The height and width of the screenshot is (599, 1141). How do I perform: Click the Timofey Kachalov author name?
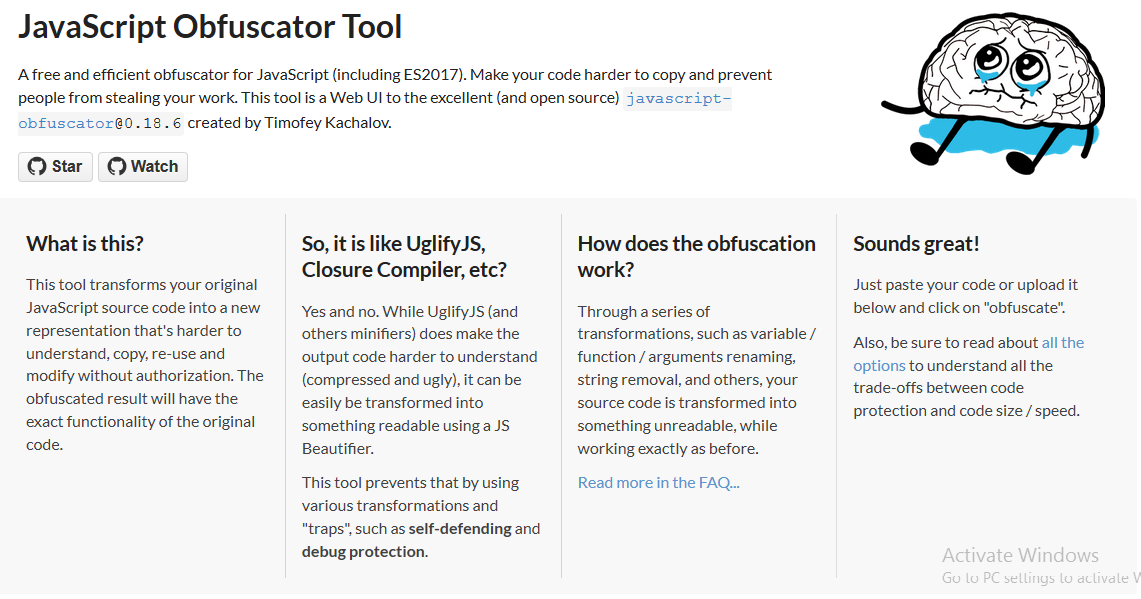pos(327,123)
